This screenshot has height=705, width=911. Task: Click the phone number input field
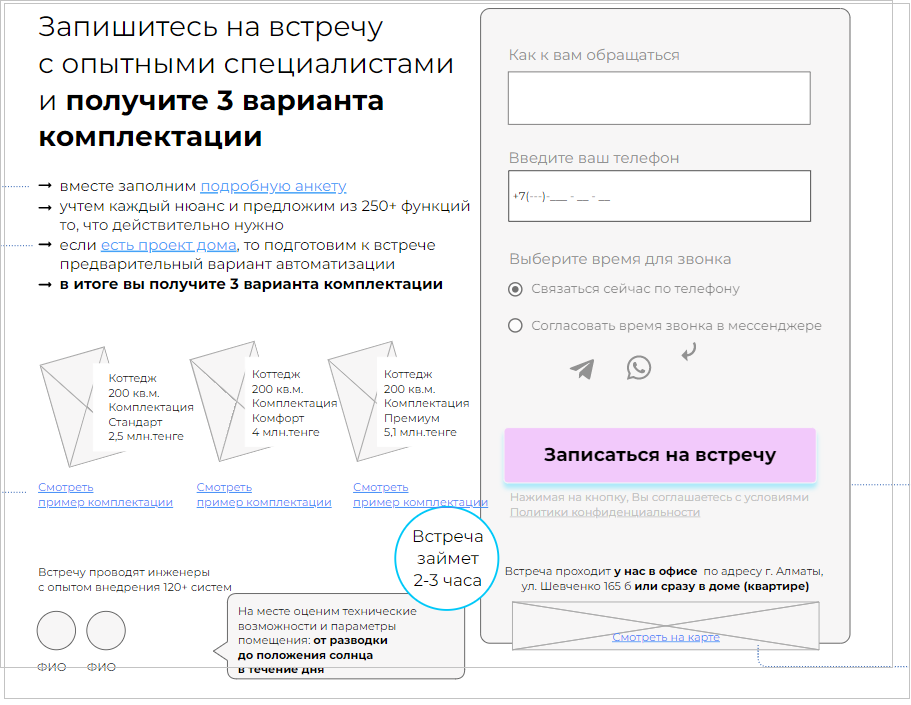tap(658, 196)
